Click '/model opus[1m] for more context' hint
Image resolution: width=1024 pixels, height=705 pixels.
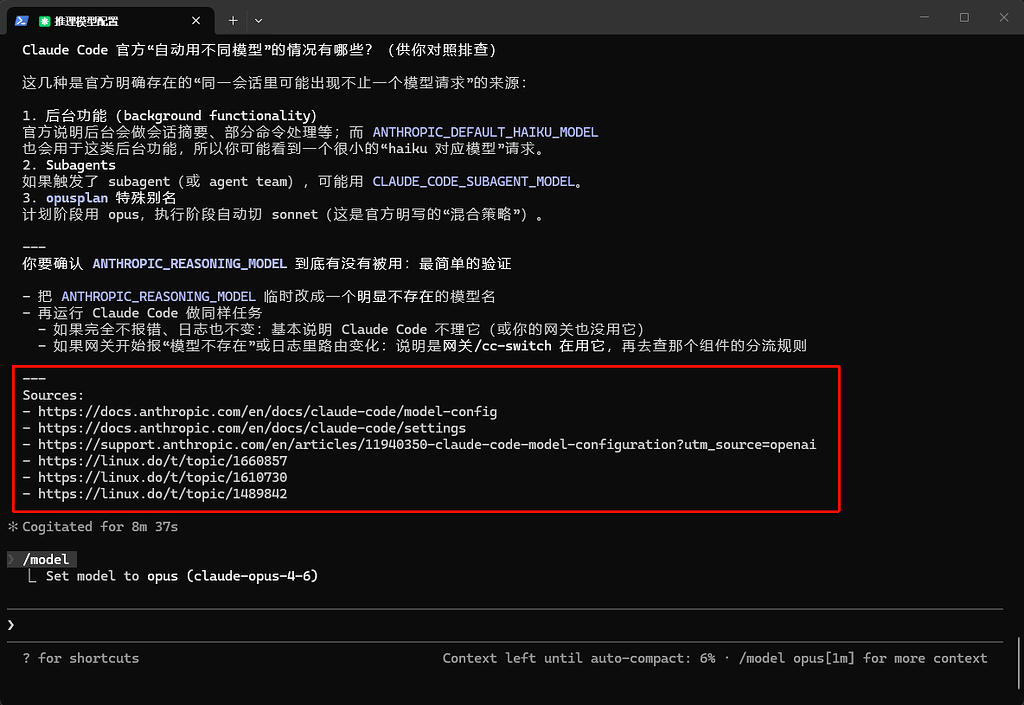pos(863,658)
